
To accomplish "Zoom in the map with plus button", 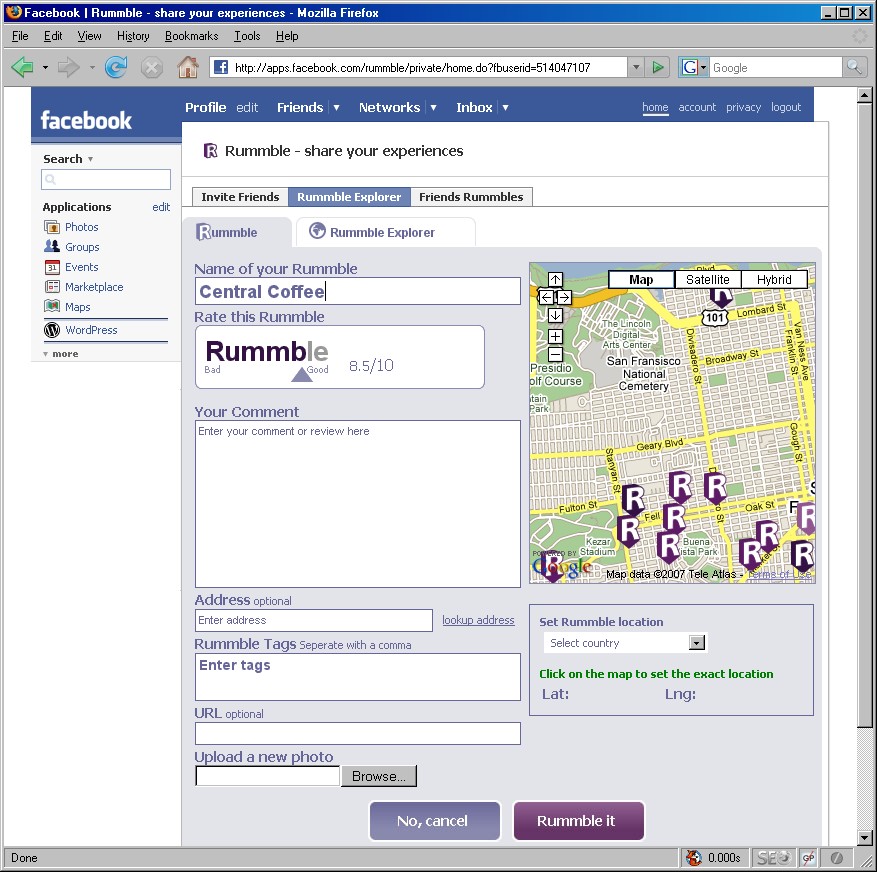I will tap(555, 336).
